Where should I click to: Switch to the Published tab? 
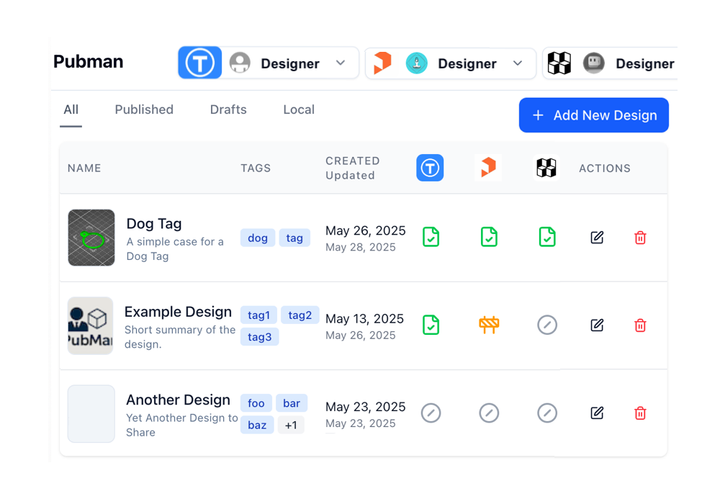[x=144, y=110]
